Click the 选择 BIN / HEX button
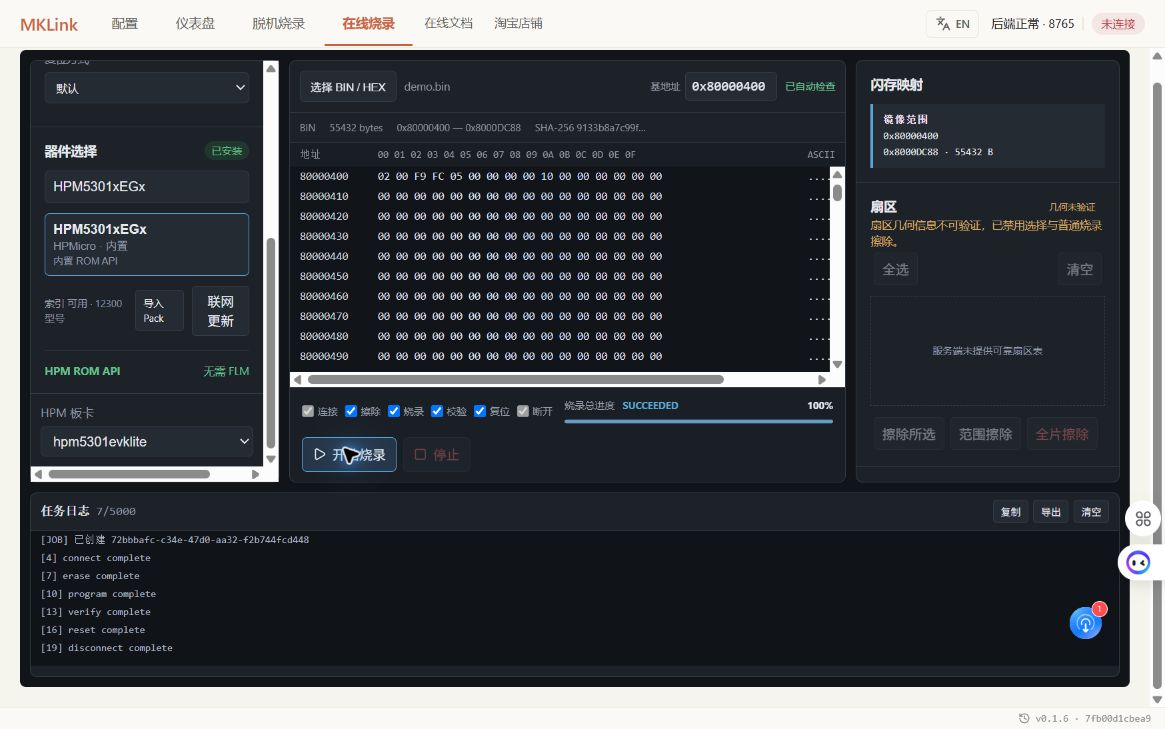This screenshot has height=729, width=1165. pos(348,87)
